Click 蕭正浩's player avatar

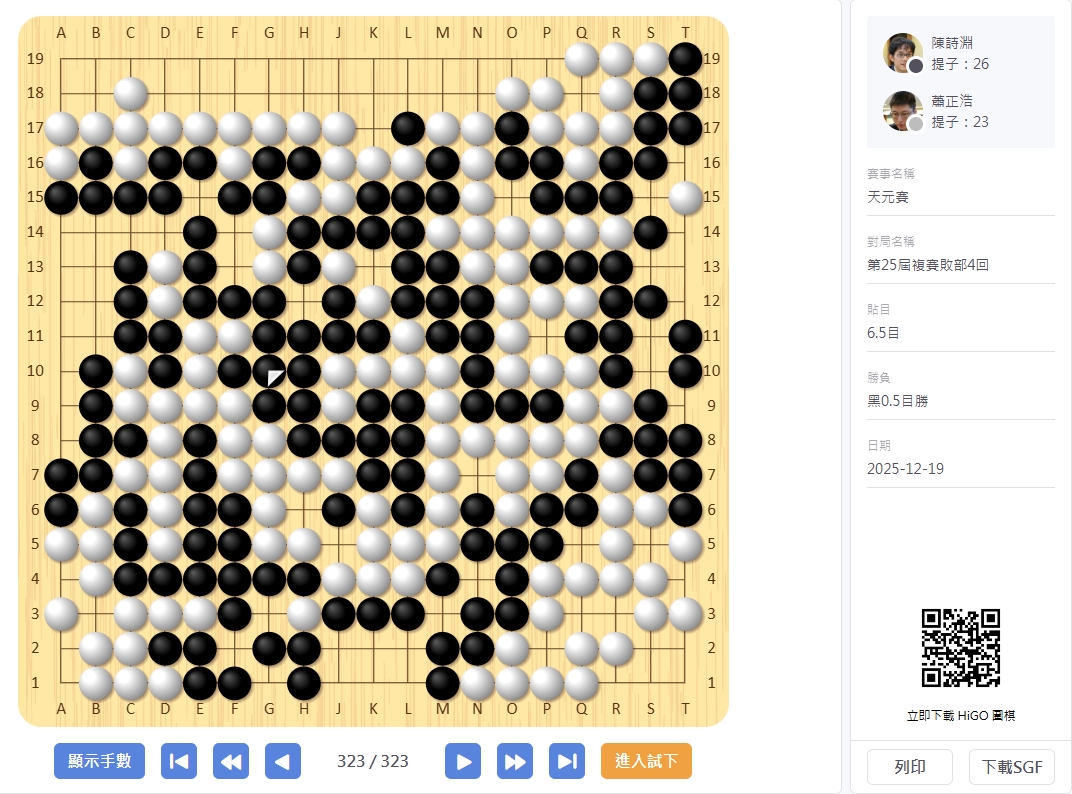click(902, 111)
